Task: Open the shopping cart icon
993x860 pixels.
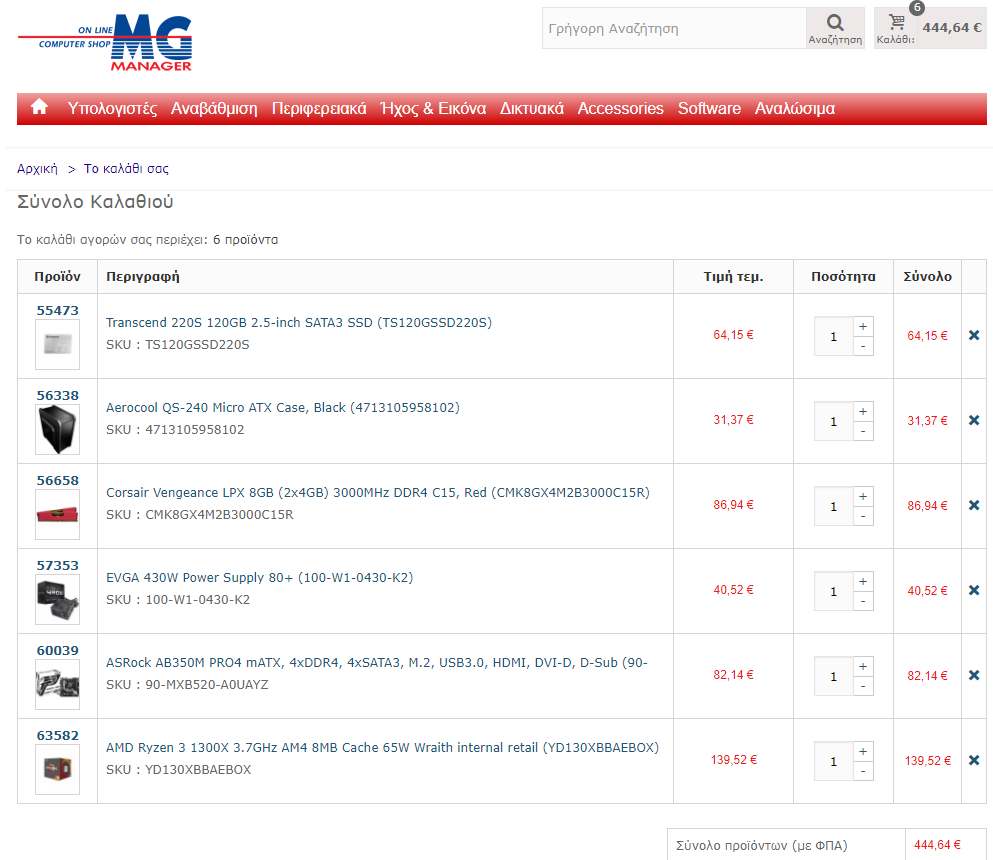Action: click(x=896, y=22)
